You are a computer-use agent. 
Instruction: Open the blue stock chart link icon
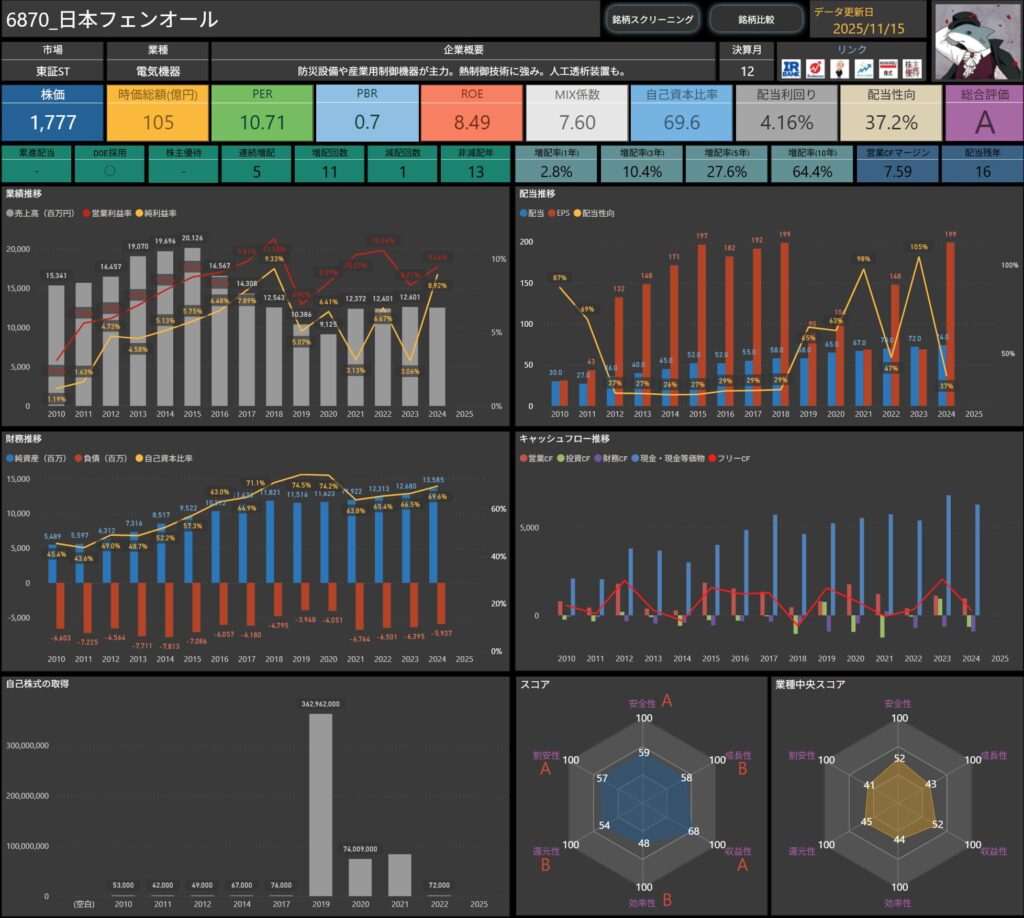click(x=863, y=68)
